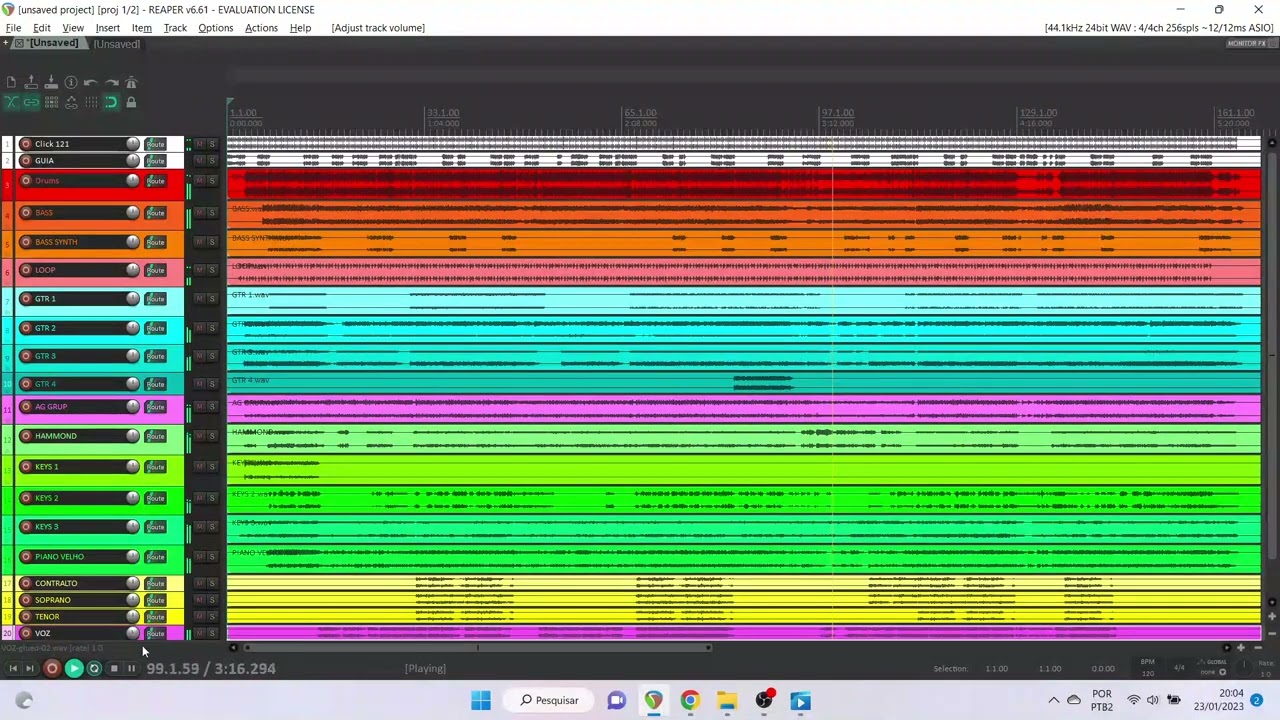Click the transport Pause button

131,668
